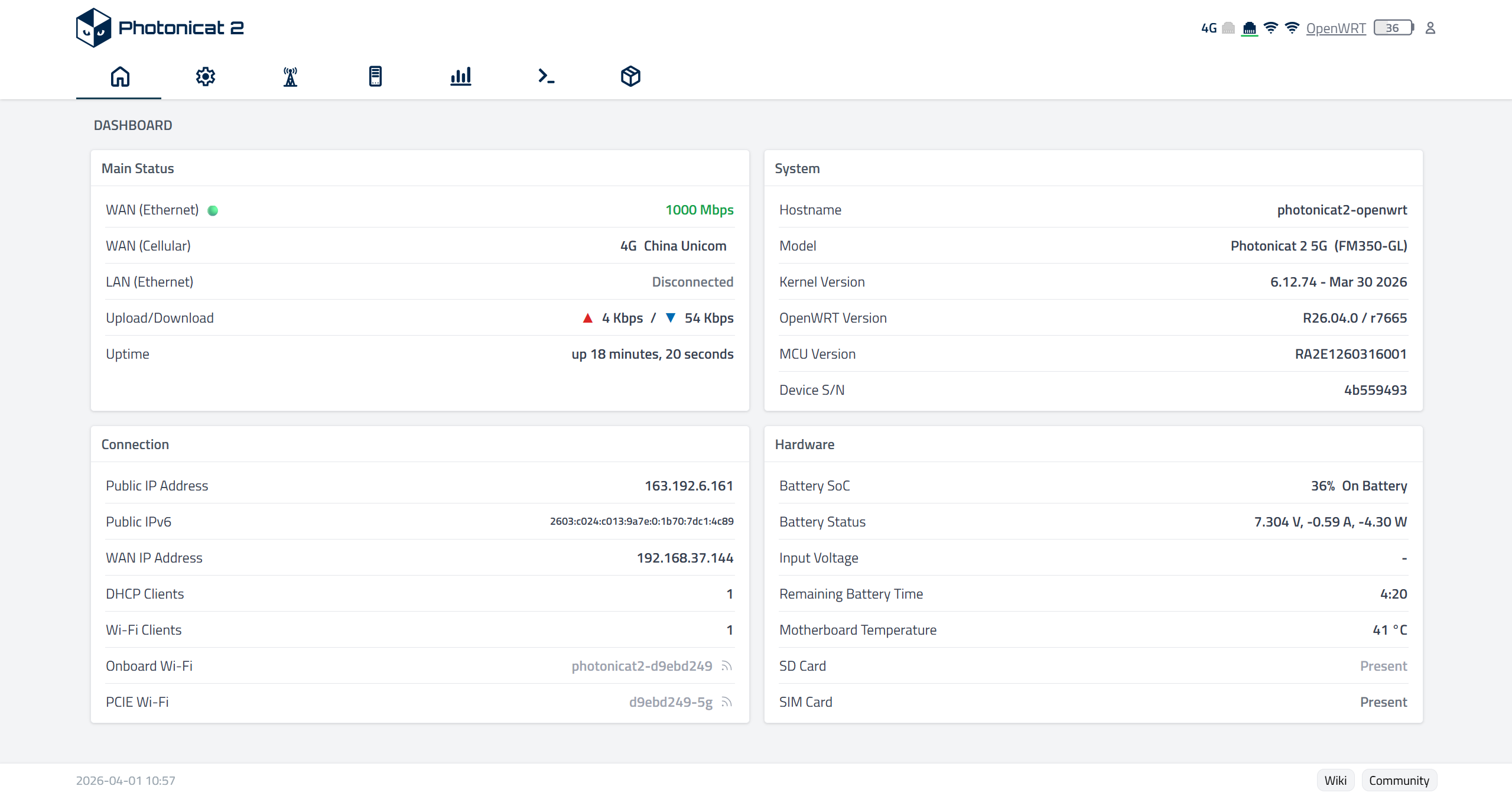Screen dimensions: 1512x796
Task: Click the green WAN Ethernet status dot
Action: point(213,210)
